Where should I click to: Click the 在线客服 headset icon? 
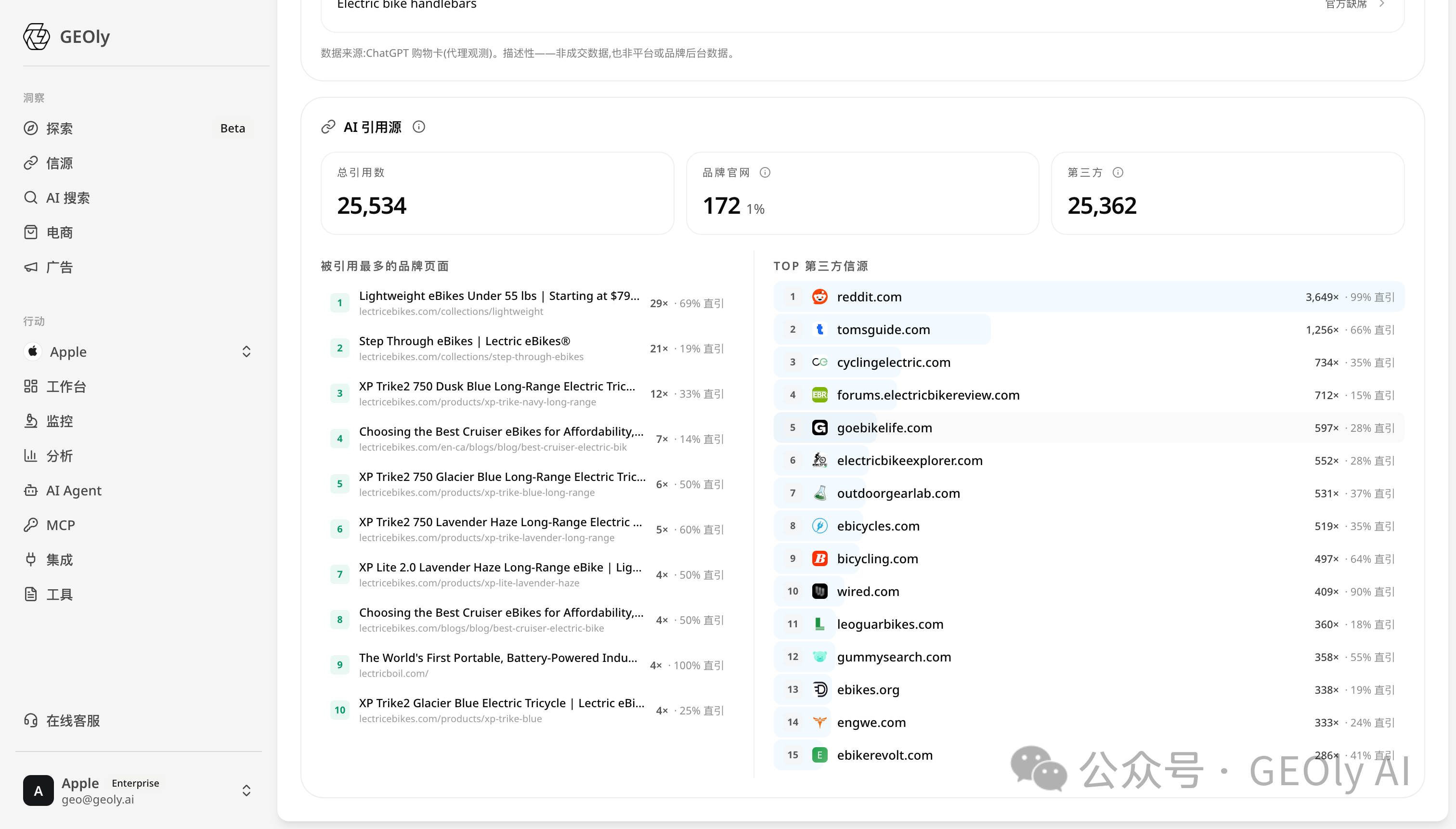pos(31,720)
